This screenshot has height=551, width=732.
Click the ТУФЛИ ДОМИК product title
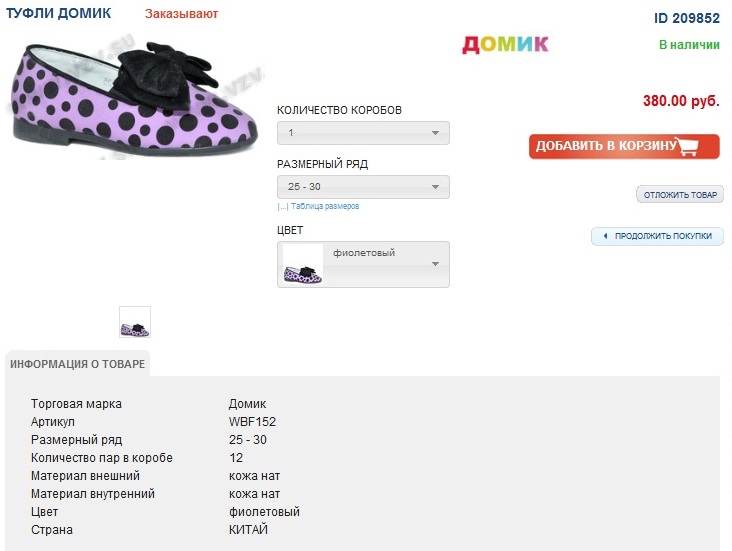pyautogui.click(x=59, y=14)
